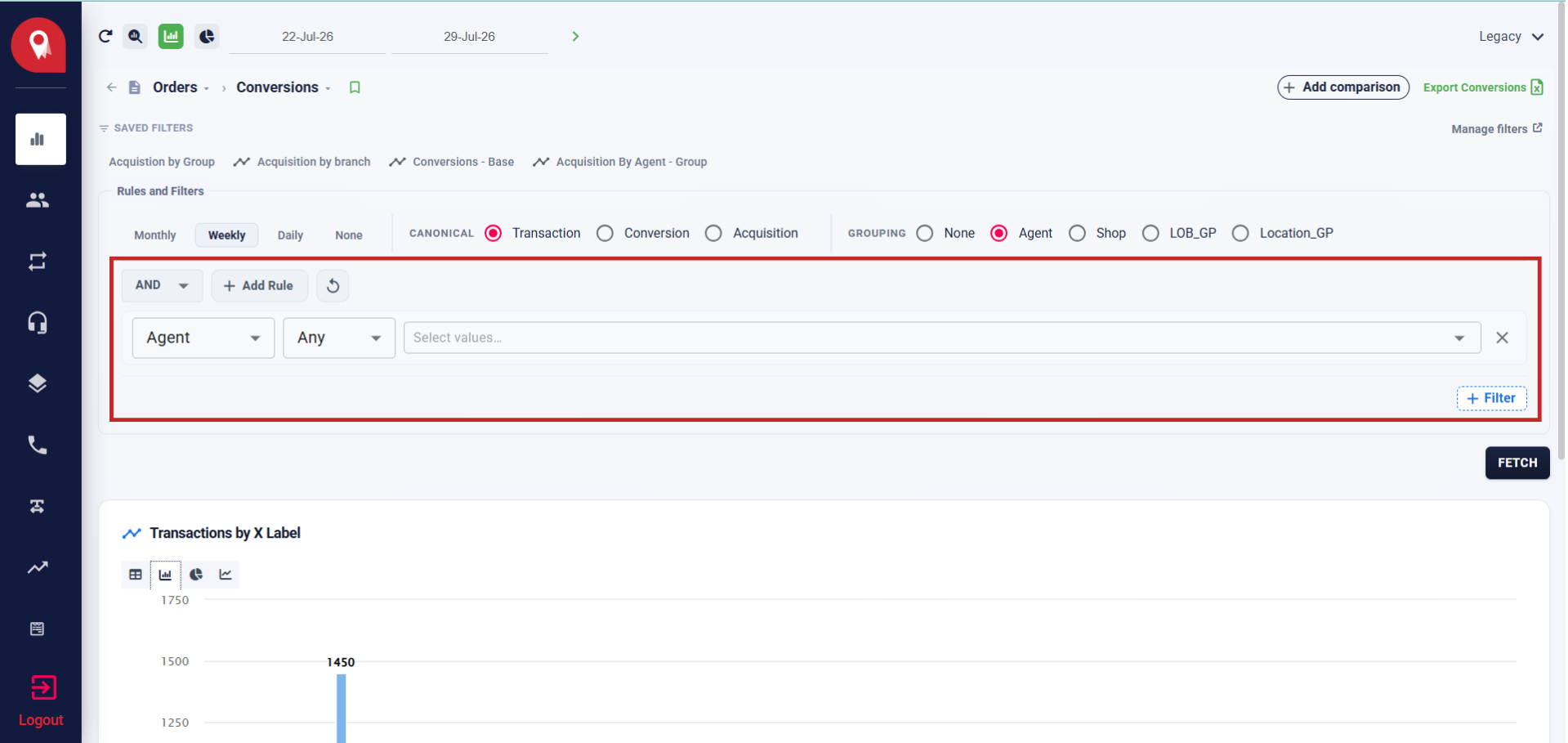The image size is (1568, 743).
Task: Click the Add Rule button
Action: [259, 285]
